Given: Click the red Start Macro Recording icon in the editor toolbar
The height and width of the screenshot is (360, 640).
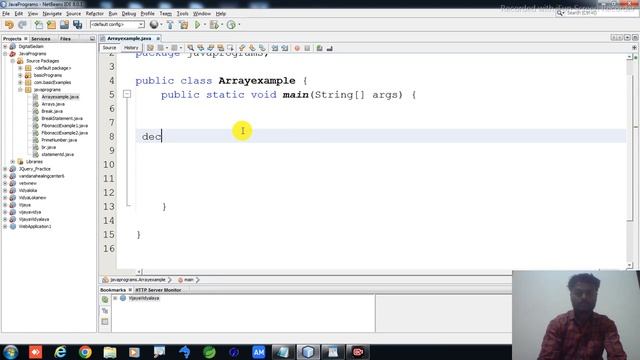Looking at the screenshot, I should tap(297, 48).
